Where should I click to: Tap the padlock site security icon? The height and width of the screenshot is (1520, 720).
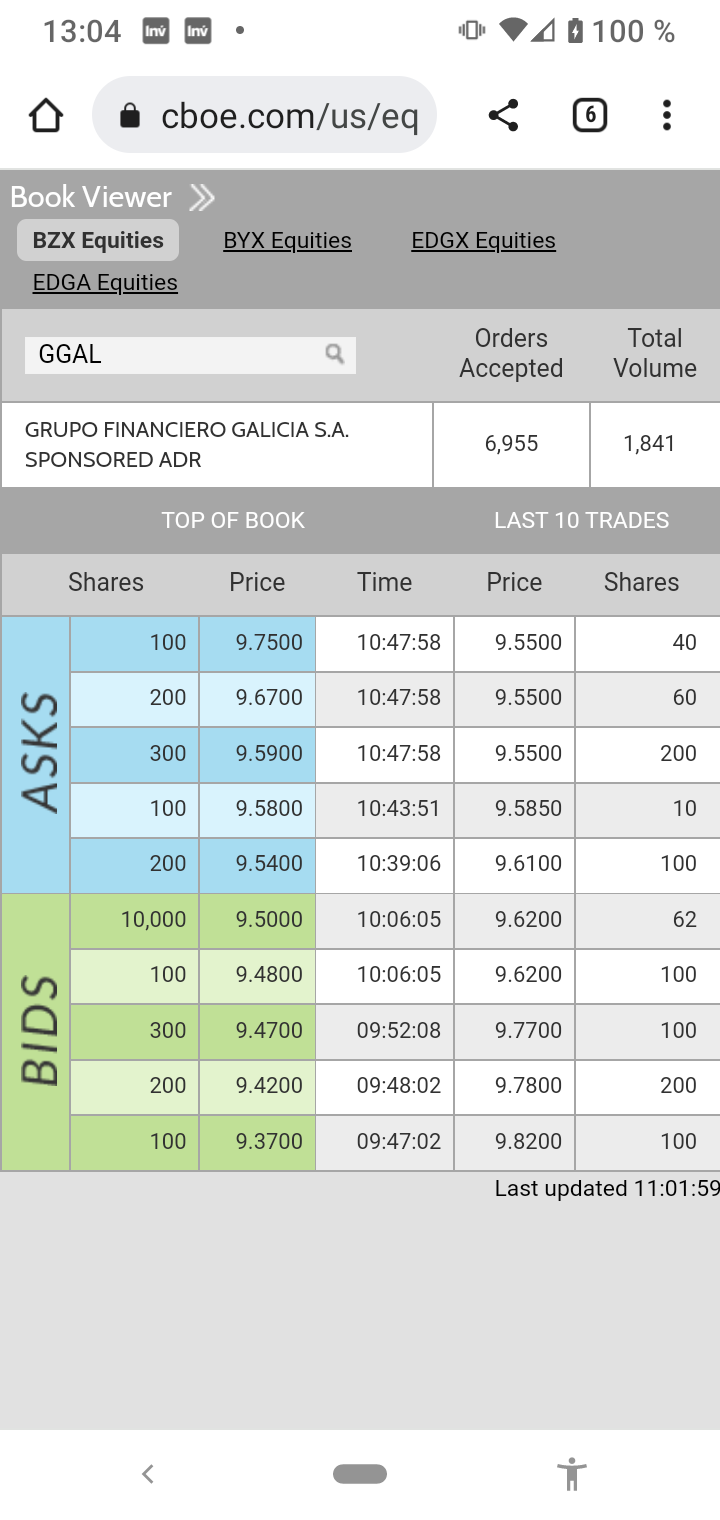click(130, 117)
